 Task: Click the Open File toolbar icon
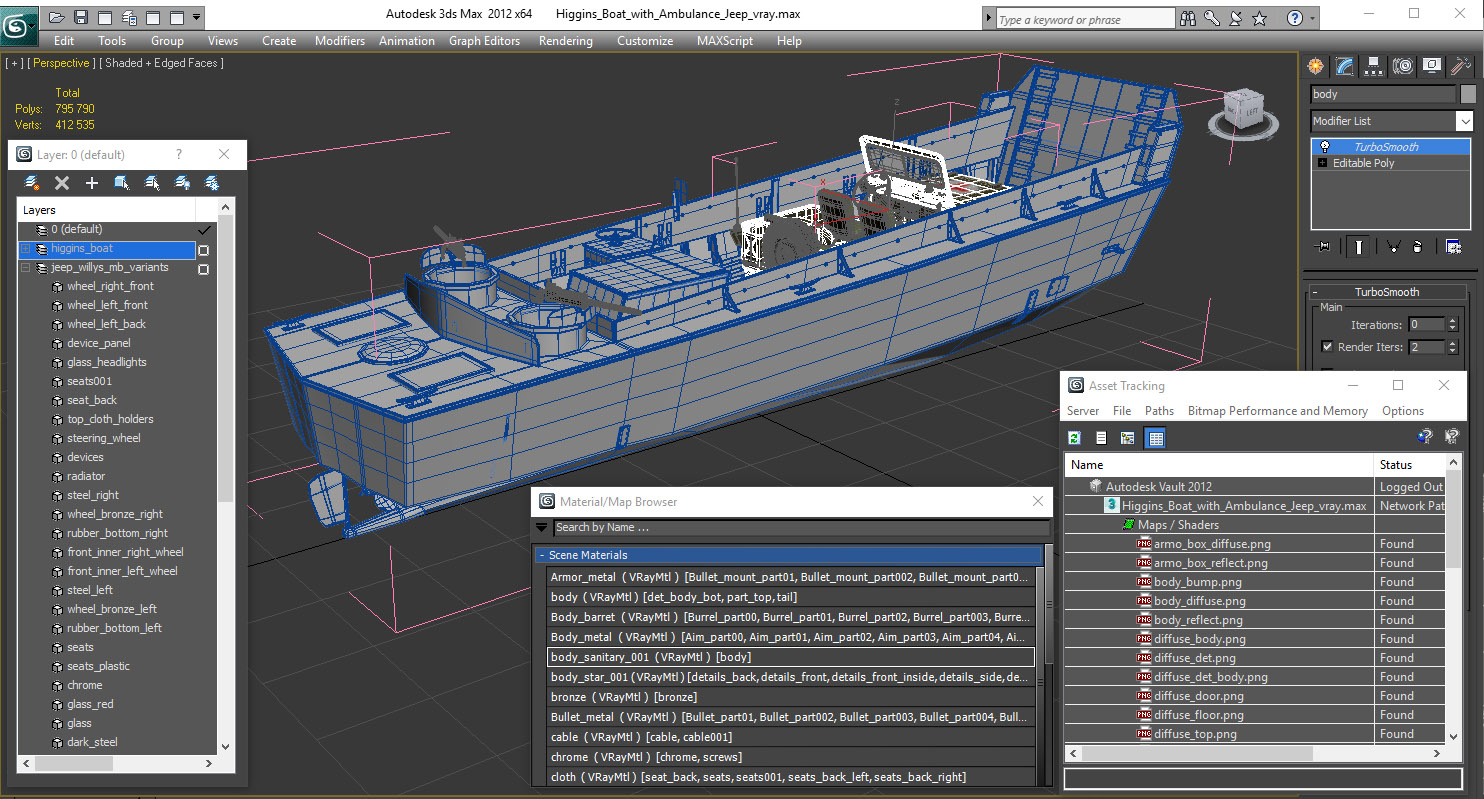pyautogui.click(x=57, y=17)
